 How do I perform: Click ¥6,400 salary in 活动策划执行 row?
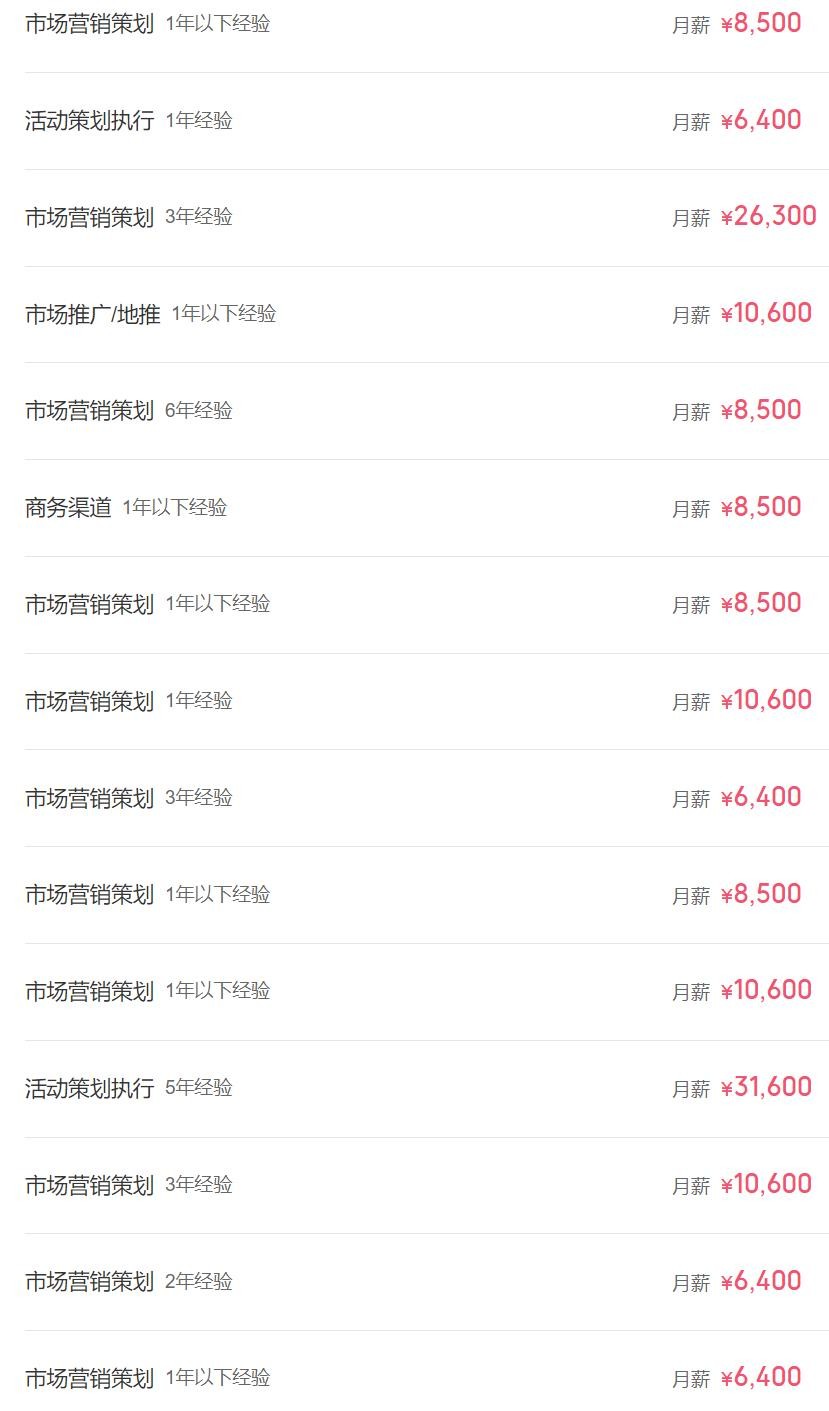tap(761, 120)
